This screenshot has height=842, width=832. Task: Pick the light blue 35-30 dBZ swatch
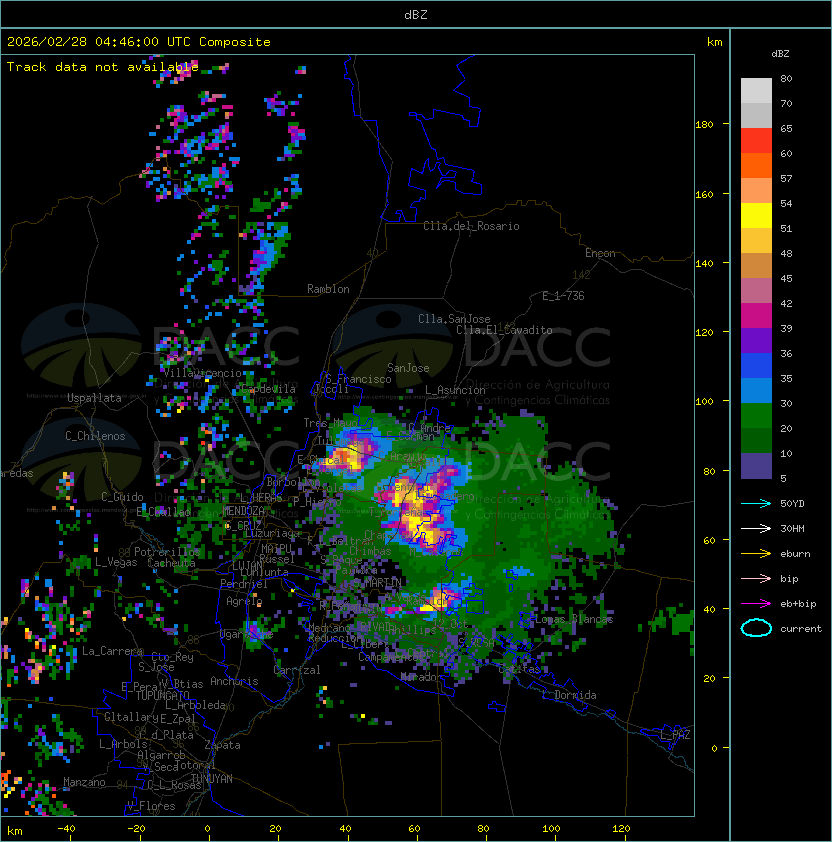click(x=756, y=391)
